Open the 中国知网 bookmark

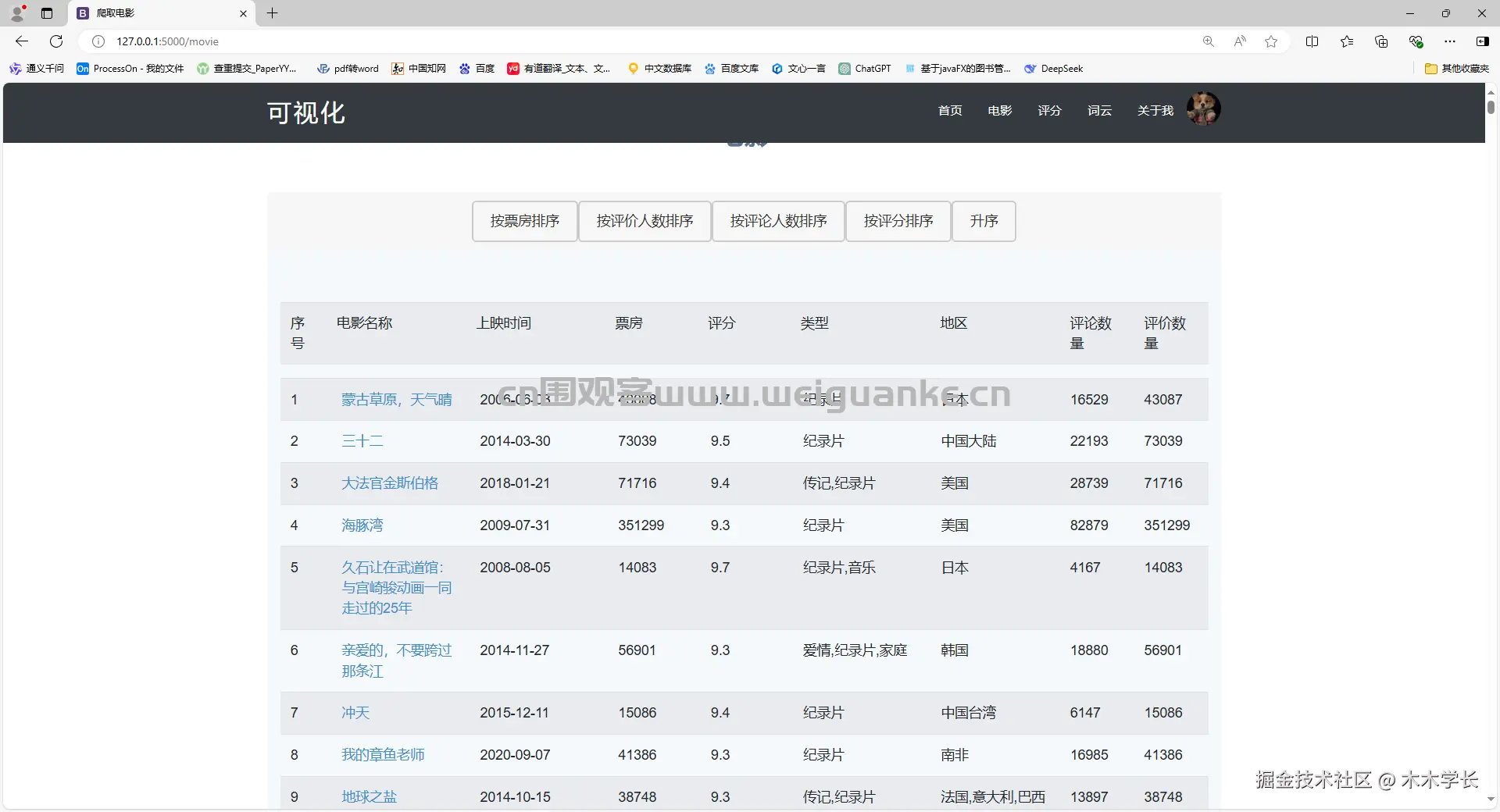(419, 69)
